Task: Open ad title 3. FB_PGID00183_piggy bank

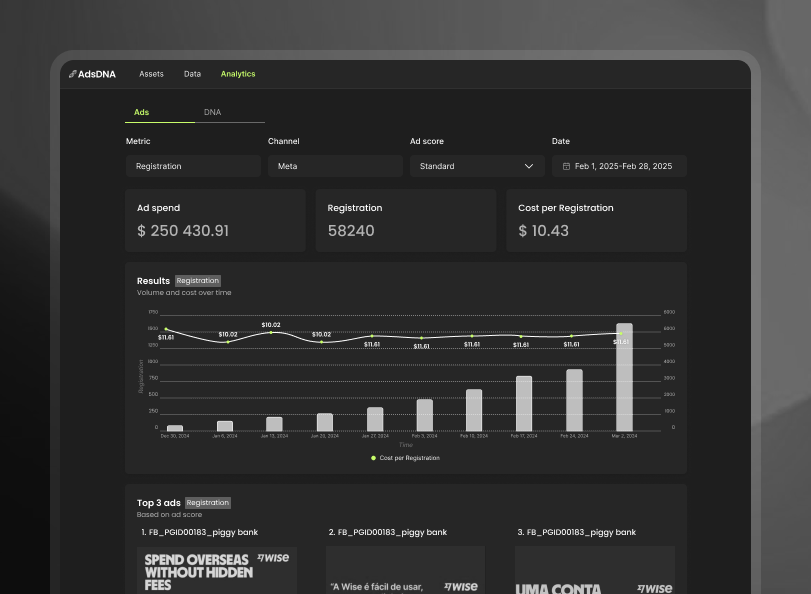Action: pyautogui.click(x=577, y=532)
